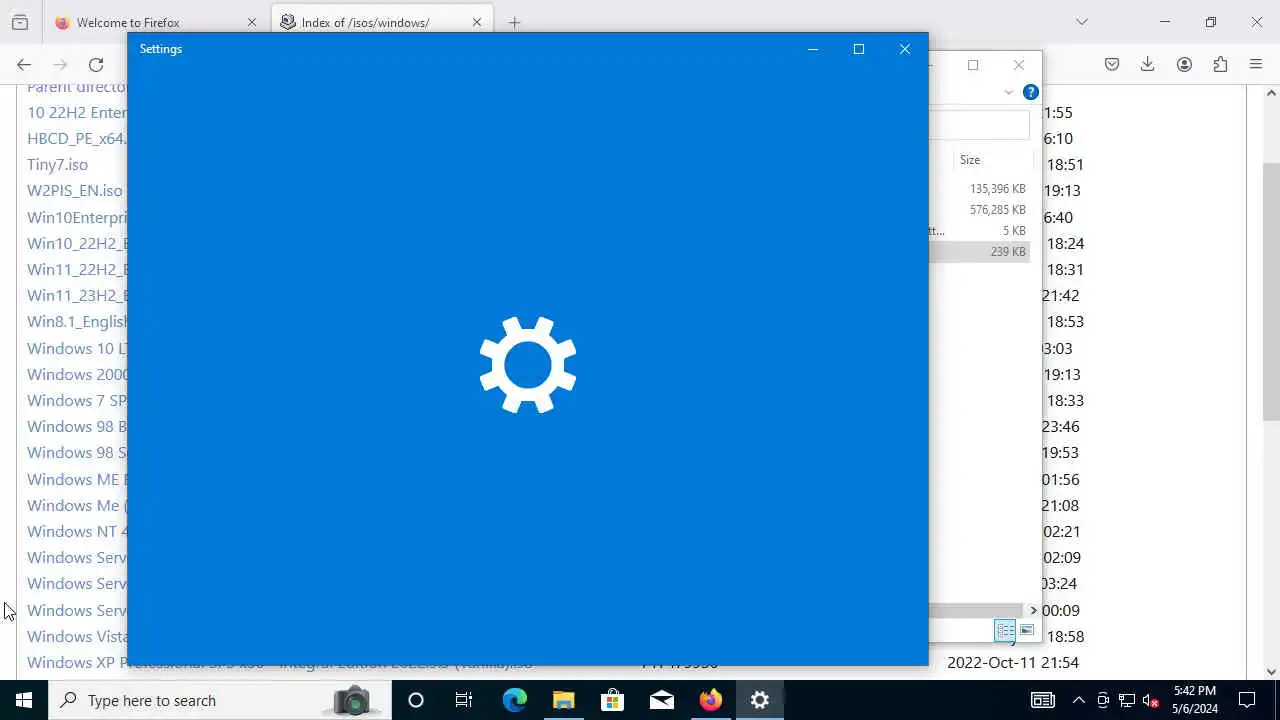This screenshot has width=1280, height=720.
Task: Close the Index of /isos/windows/ tab
Action: (x=477, y=22)
